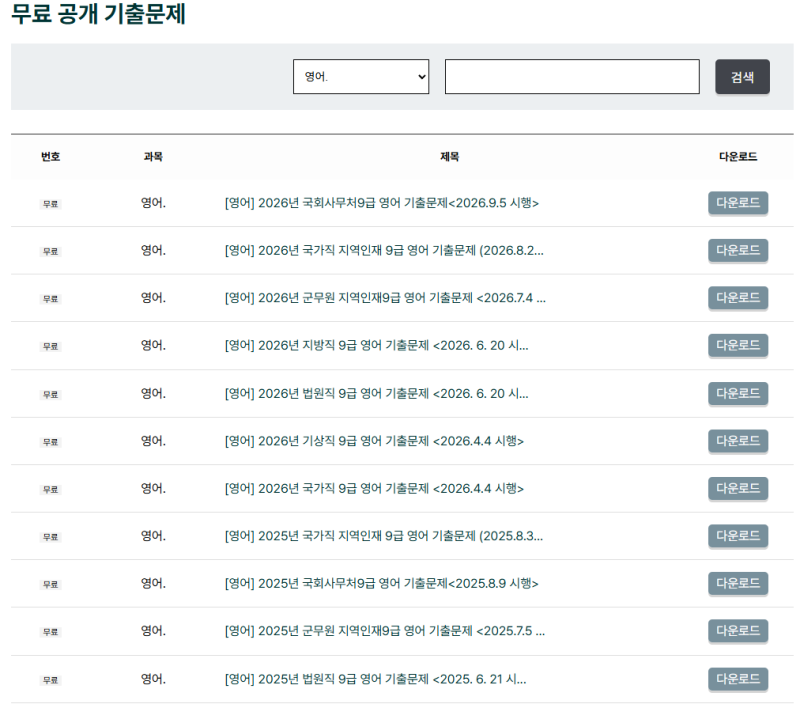Open title 2026년 국가직 9급 영어 <2026.4.4 시행>
Viewport: 800px width, 704px height.
[x=374, y=488]
